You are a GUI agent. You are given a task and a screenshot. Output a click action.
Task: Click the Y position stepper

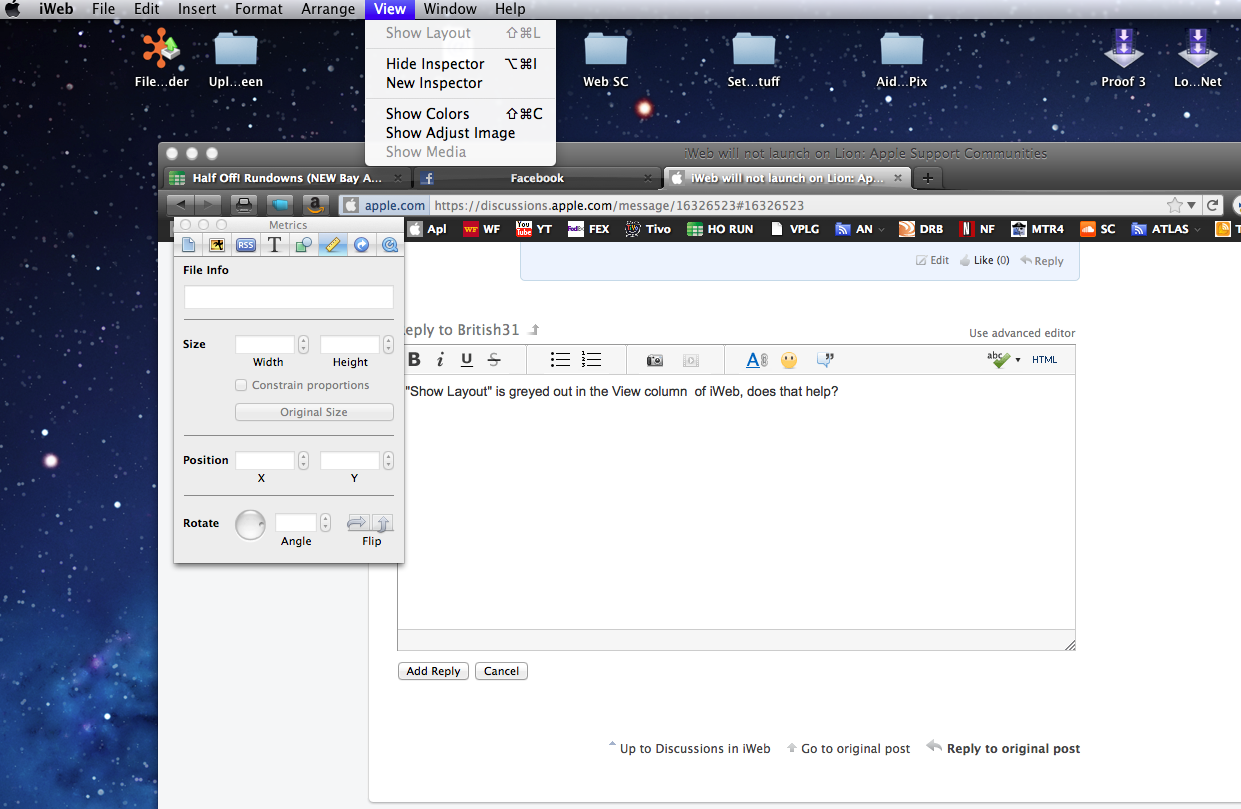[388, 461]
